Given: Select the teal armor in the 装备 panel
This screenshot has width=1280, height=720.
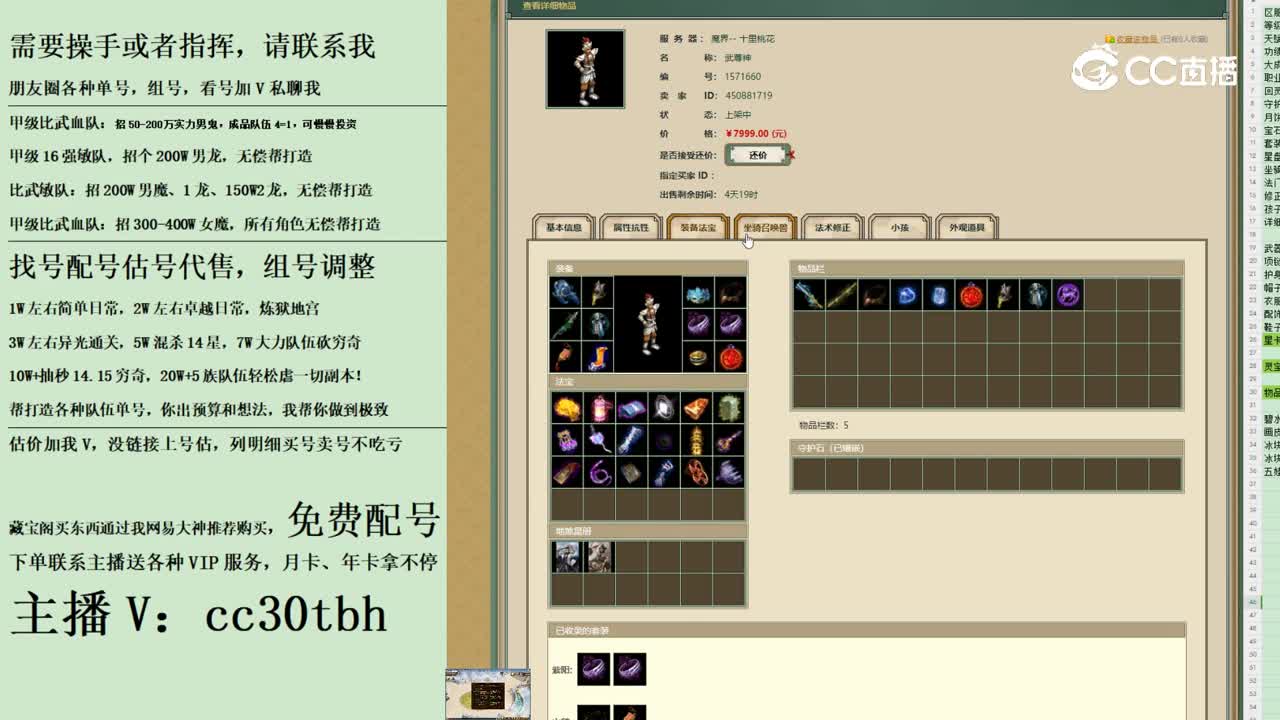Looking at the screenshot, I should click(598, 325).
